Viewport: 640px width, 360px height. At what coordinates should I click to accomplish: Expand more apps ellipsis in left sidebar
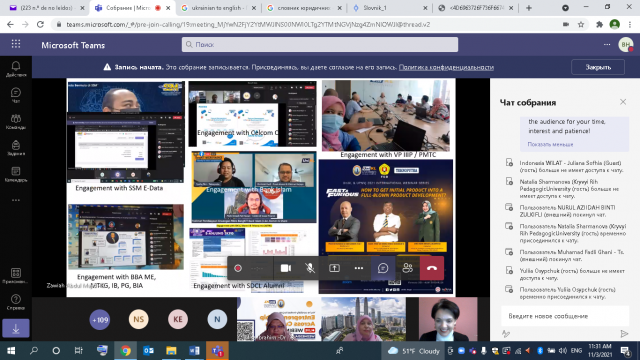tap(16, 200)
